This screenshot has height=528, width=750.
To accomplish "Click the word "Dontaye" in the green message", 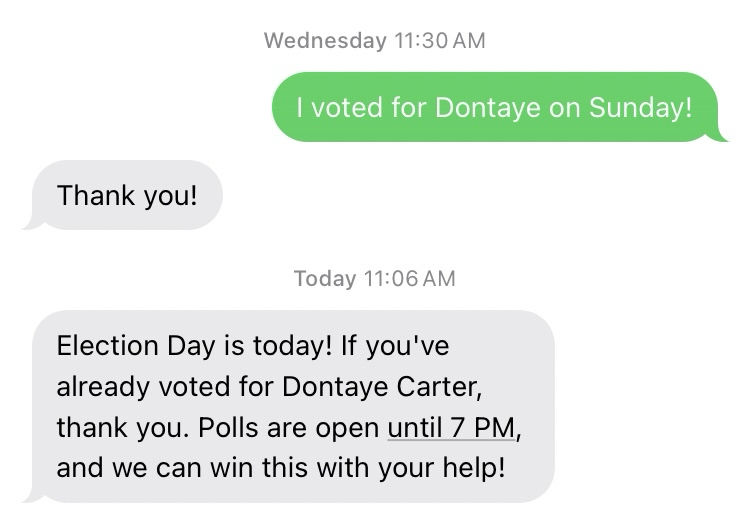I will point(488,107).
